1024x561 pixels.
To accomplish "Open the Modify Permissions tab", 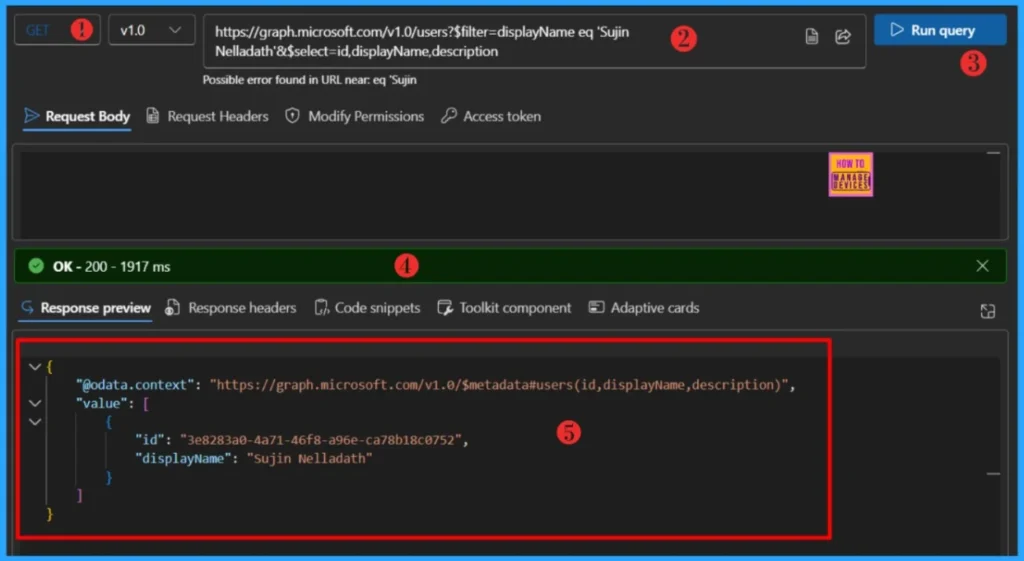I will click(x=355, y=116).
